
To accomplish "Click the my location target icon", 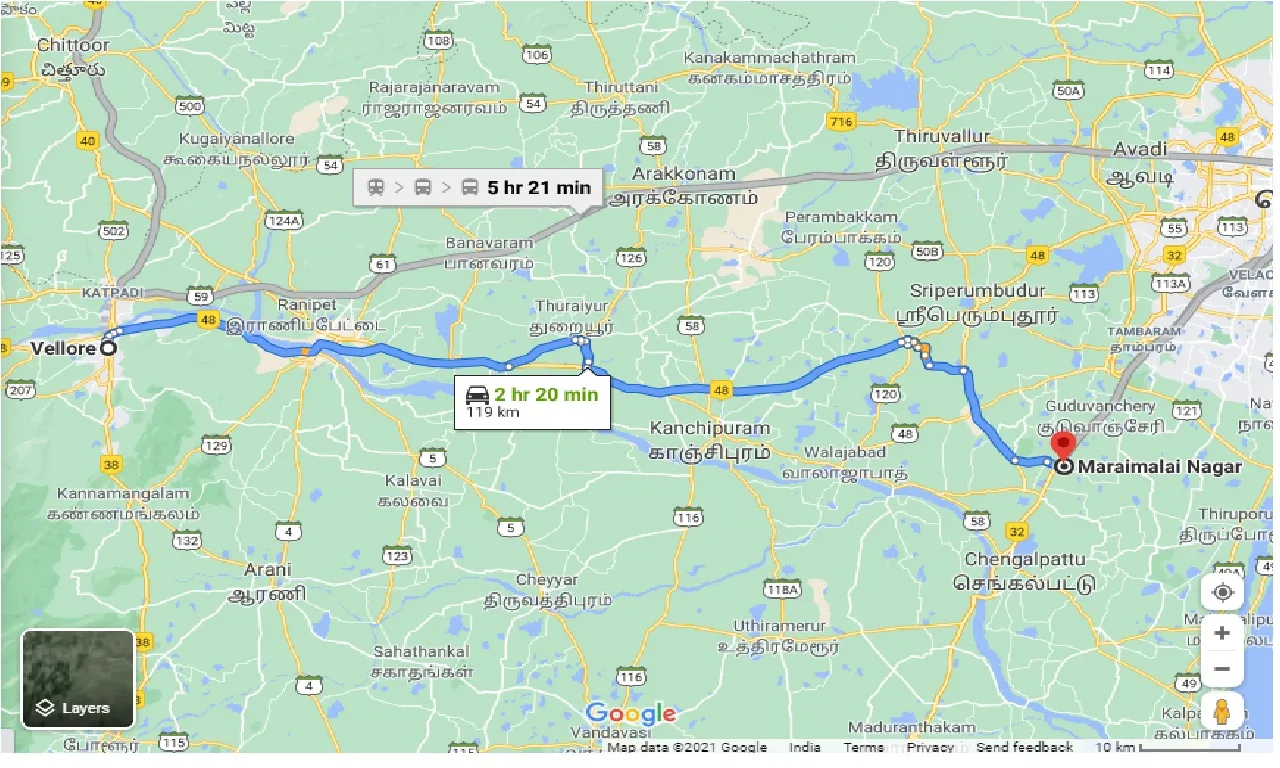I will point(1222,592).
